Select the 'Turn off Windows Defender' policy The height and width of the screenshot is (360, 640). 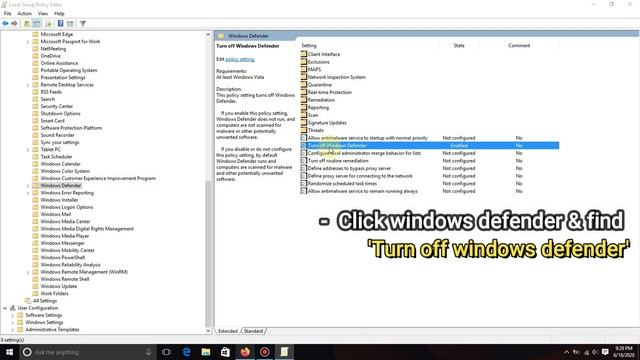point(429,145)
